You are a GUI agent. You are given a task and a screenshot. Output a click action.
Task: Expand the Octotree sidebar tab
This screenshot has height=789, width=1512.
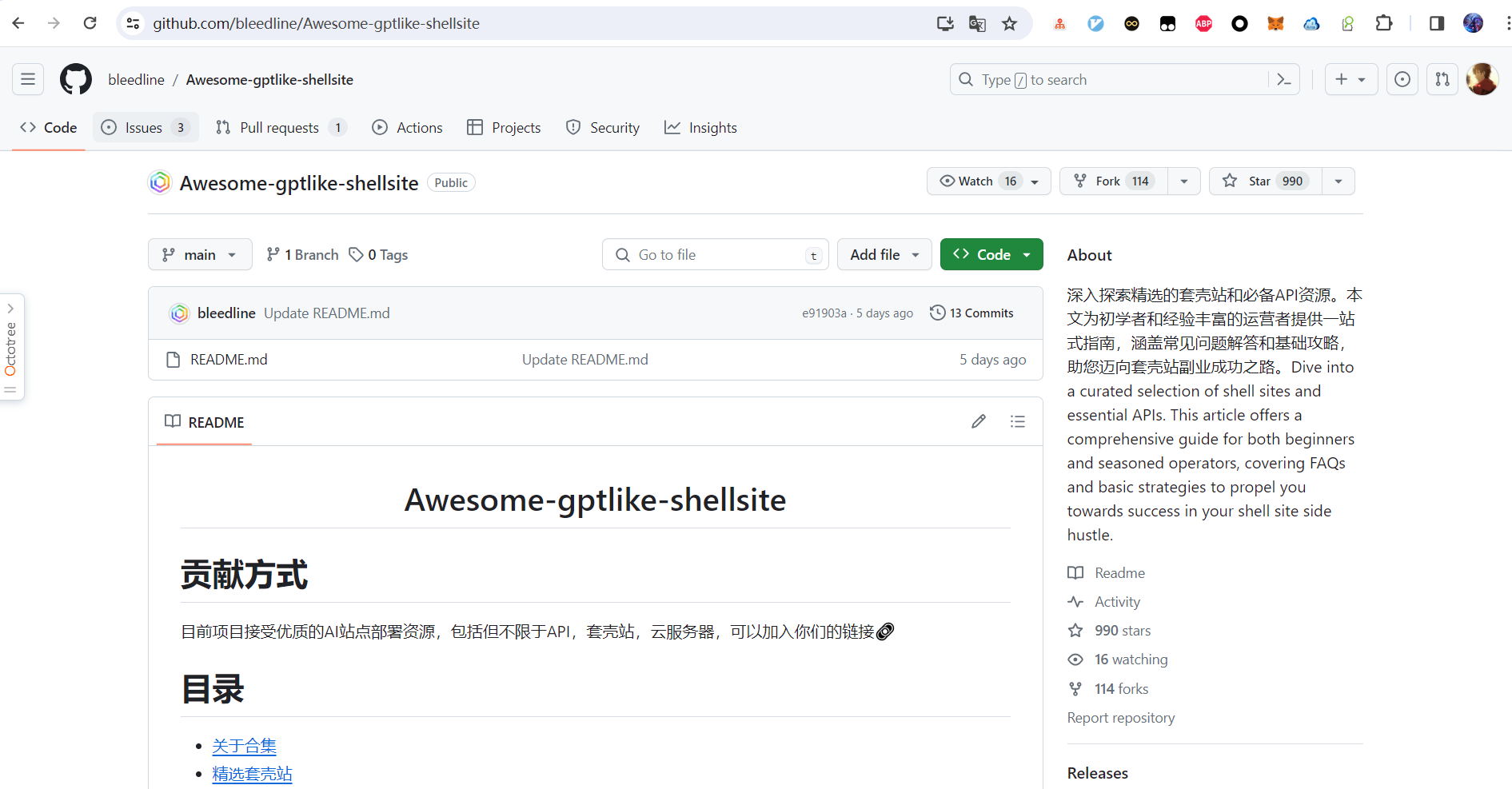click(11, 348)
